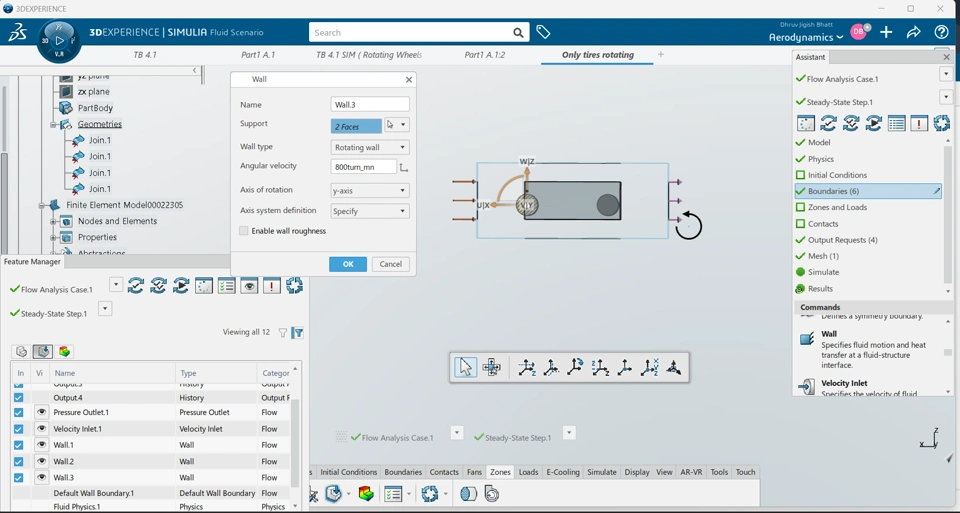Screen dimensions: 960x513
Task: Open Flow Analysis Case.1 dropdown in Feature Manager
Action: tap(116, 285)
